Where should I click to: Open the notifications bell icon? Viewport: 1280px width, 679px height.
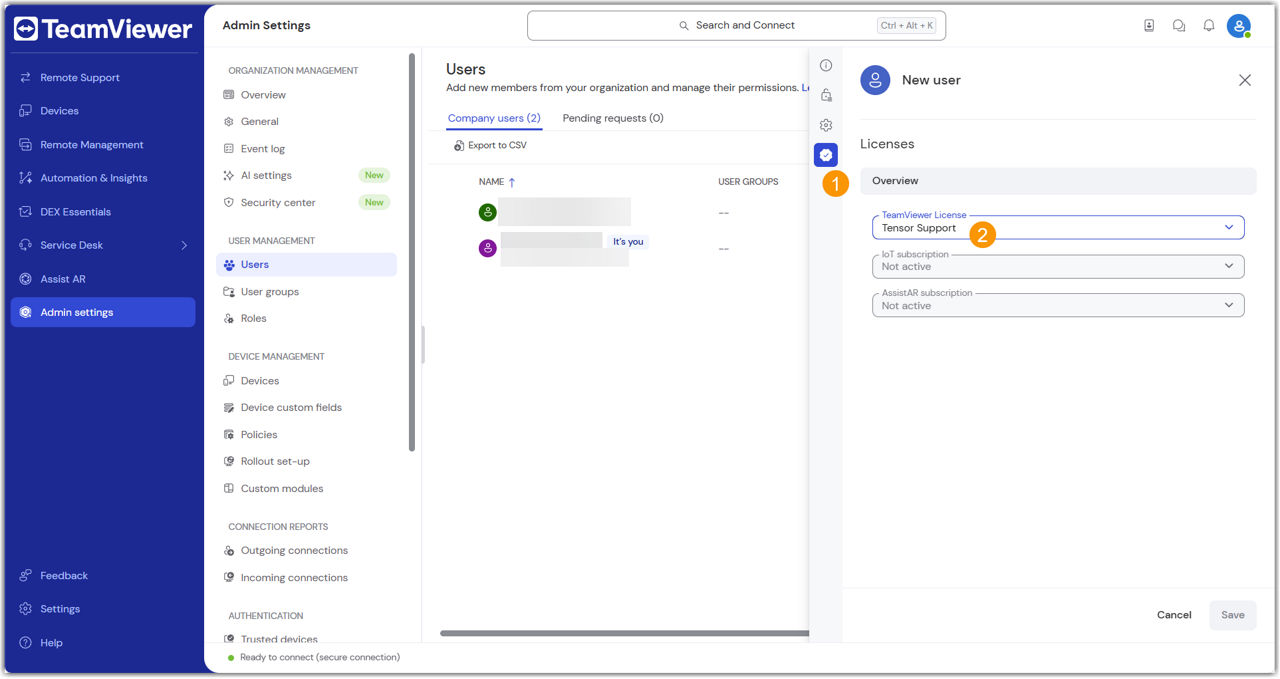click(1208, 26)
